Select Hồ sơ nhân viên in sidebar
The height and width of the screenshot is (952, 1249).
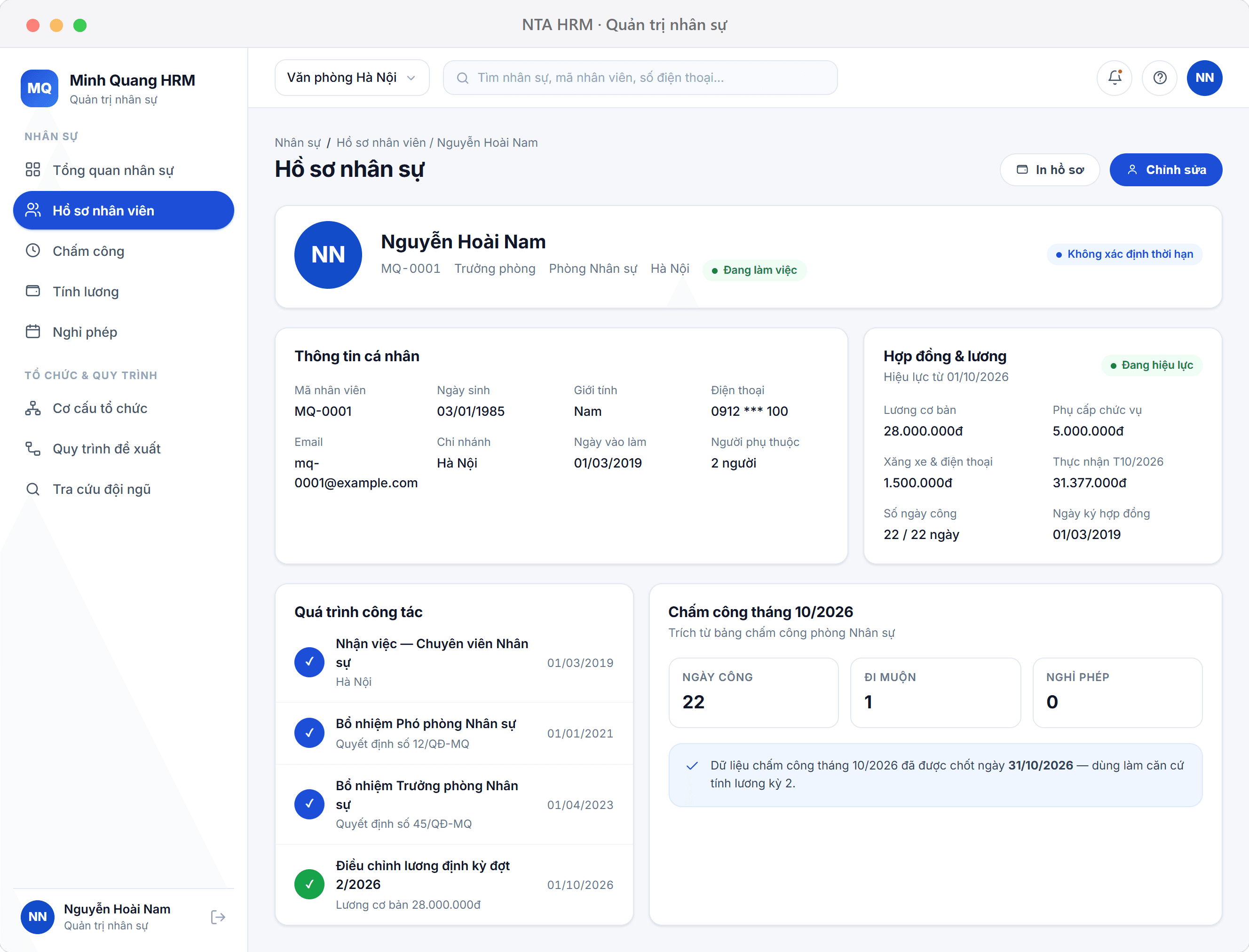pyautogui.click(x=124, y=210)
